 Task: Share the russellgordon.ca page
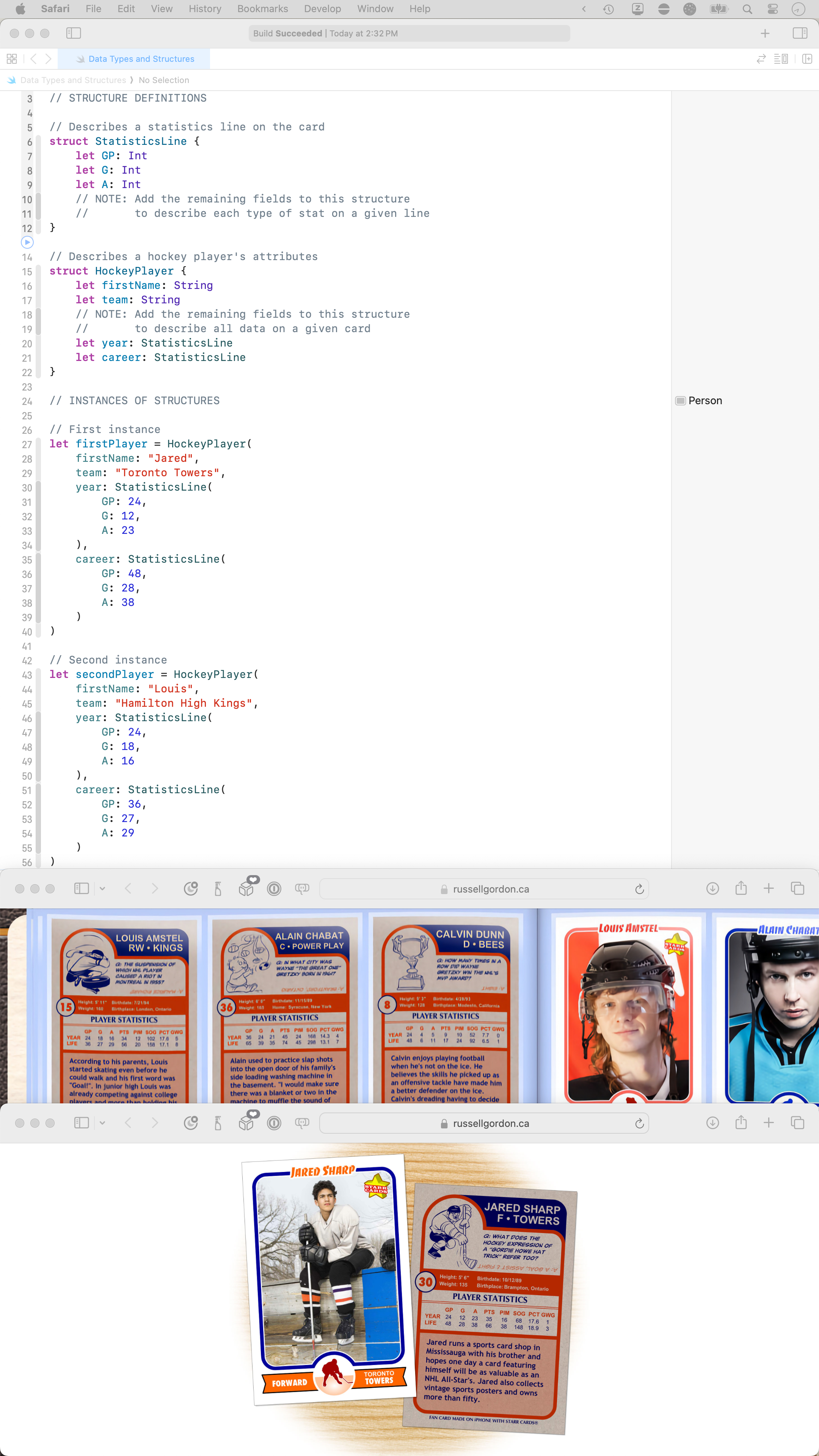pos(741,888)
